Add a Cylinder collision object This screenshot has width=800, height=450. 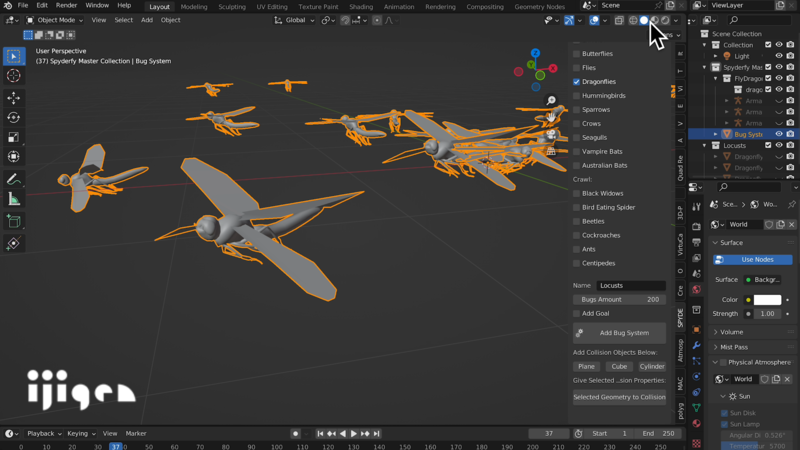click(x=652, y=366)
